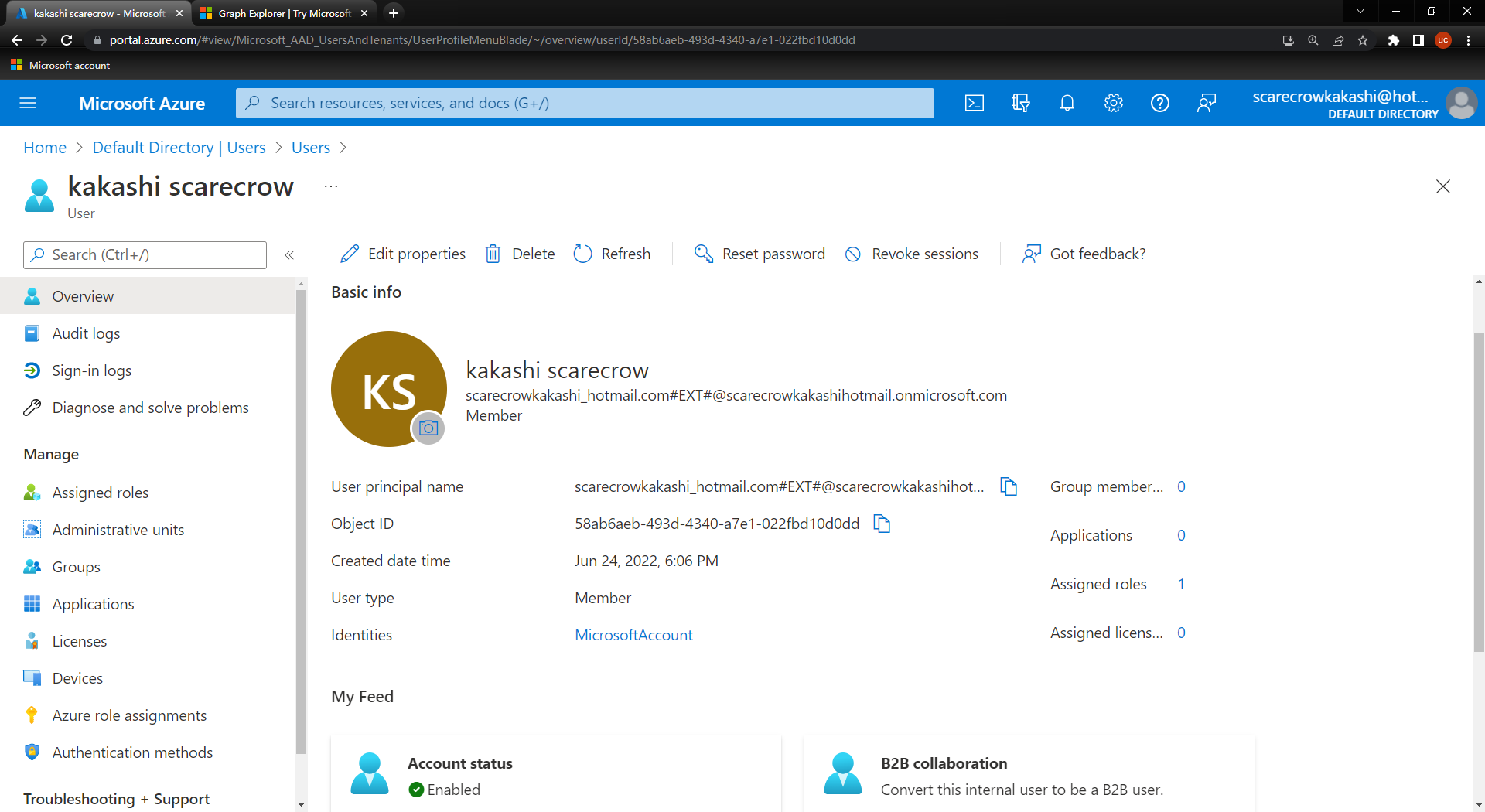This screenshot has width=1485, height=812.
Task: Click the browser share page icon
Action: [1338, 40]
